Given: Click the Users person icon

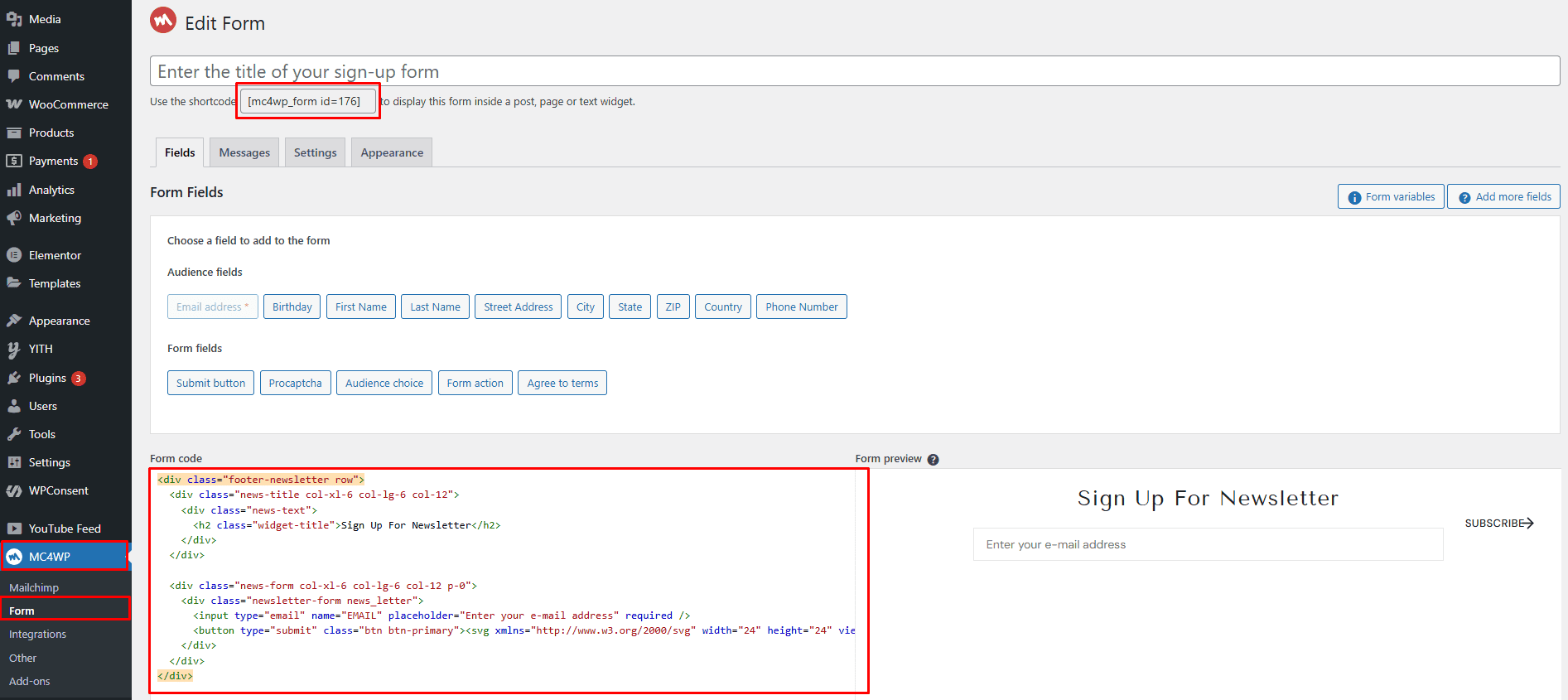Looking at the screenshot, I should click(14, 406).
